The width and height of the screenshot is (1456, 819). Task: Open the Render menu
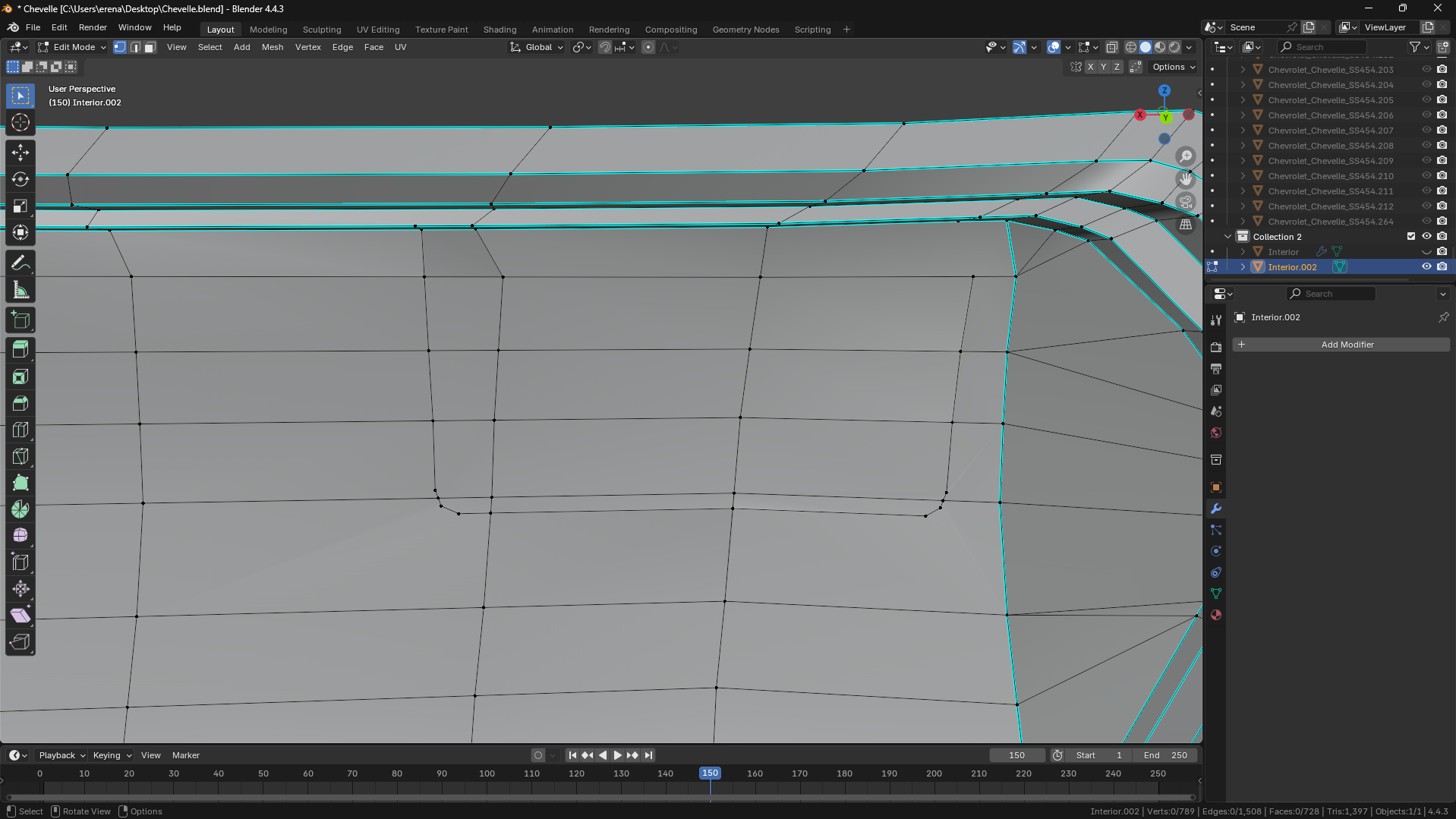[93, 27]
